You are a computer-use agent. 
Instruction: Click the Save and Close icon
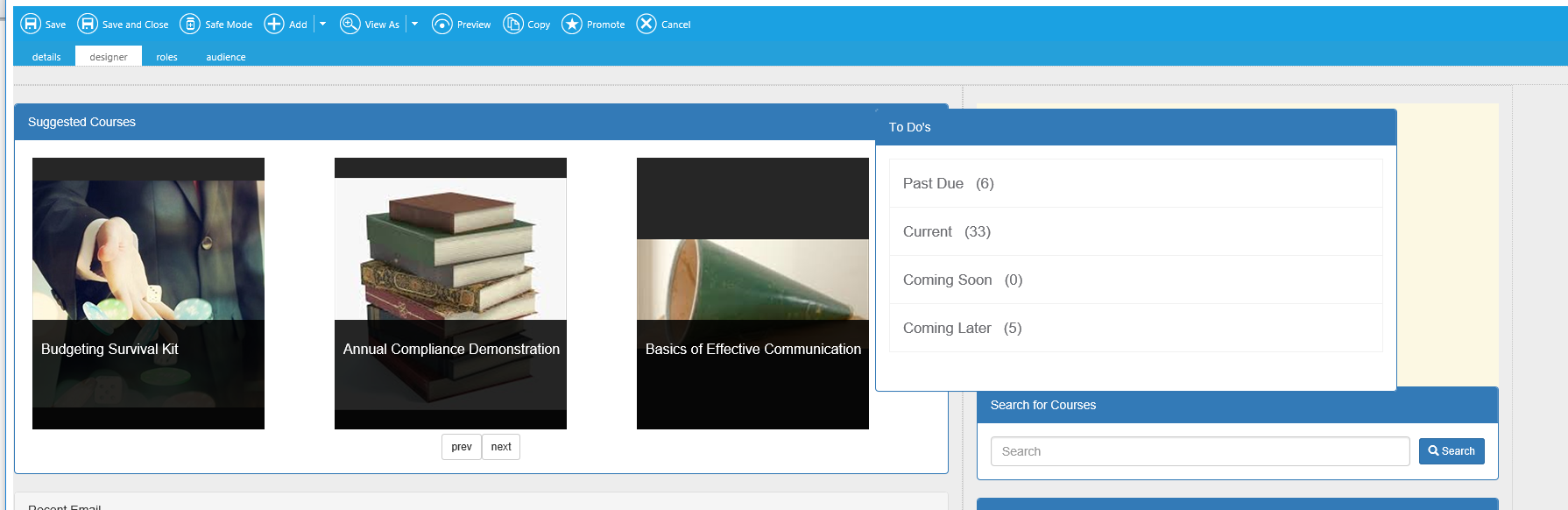pyautogui.click(x=88, y=24)
